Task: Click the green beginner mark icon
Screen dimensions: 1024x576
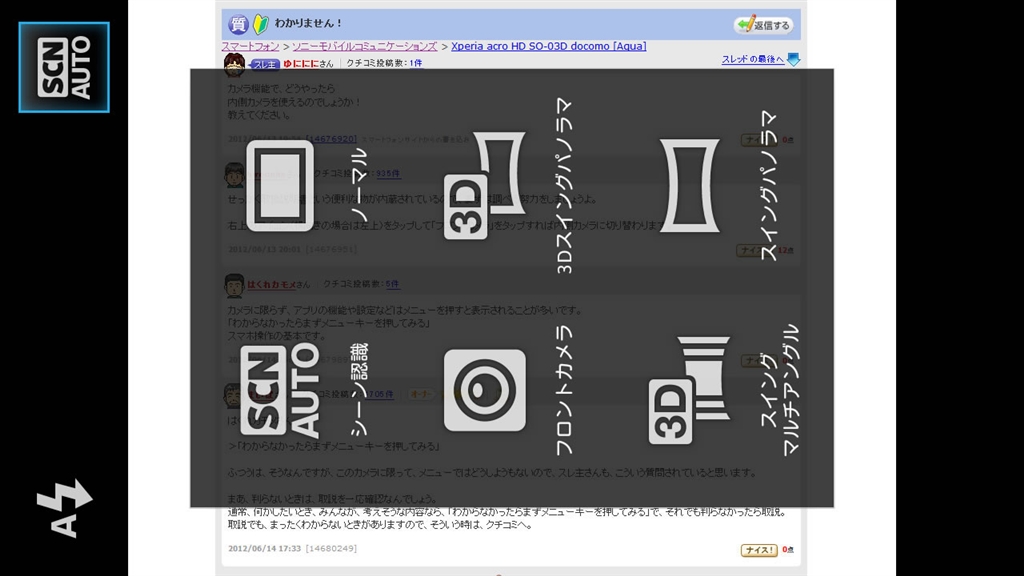Action: coord(261,25)
